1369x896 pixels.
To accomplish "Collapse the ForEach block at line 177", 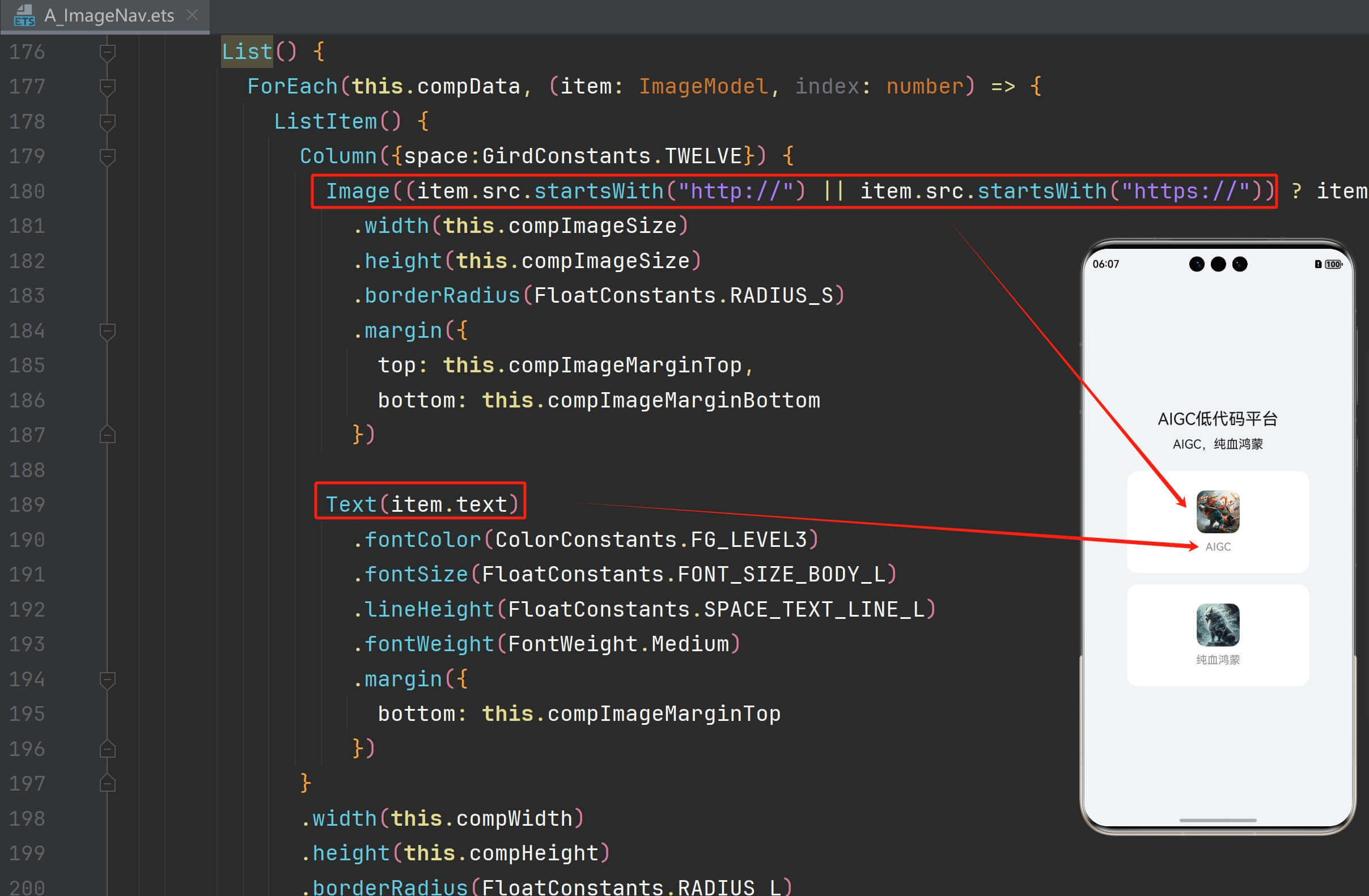I will 108,87.
